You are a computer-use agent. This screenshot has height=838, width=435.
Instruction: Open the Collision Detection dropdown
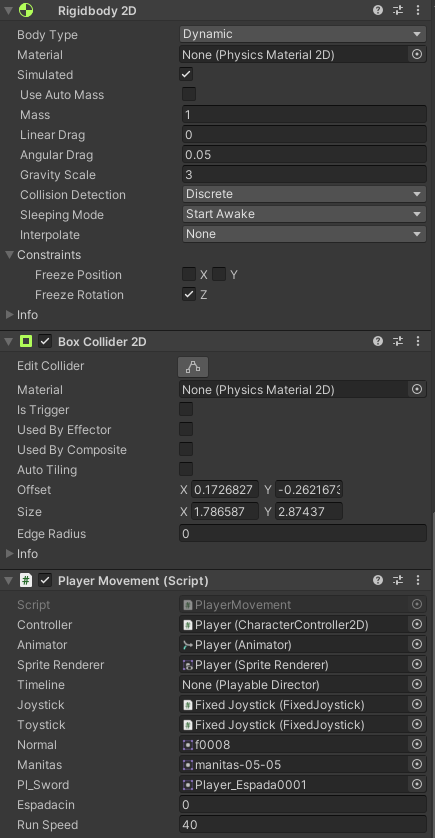[304, 194]
